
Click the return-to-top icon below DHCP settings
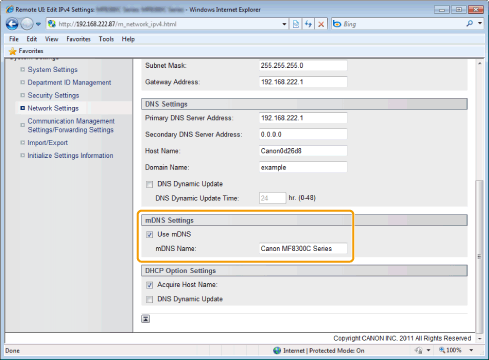click(x=146, y=319)
